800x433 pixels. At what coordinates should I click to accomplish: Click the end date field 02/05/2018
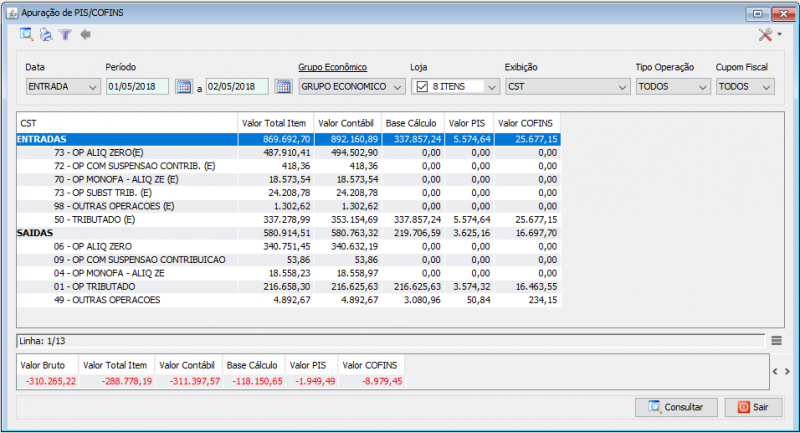pyautogui.click(x=237, y=87)
